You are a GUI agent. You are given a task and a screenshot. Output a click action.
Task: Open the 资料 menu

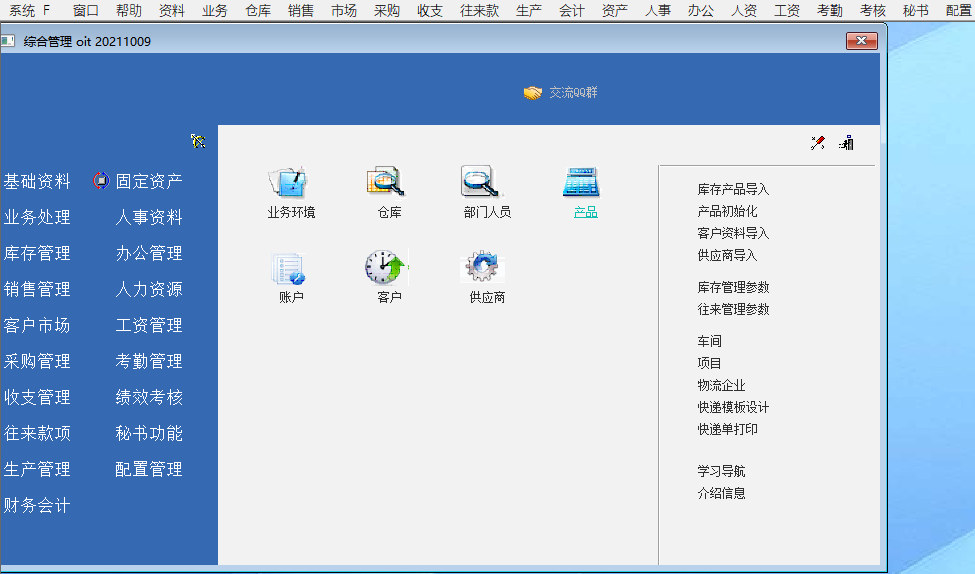click(x=172, y=11)
